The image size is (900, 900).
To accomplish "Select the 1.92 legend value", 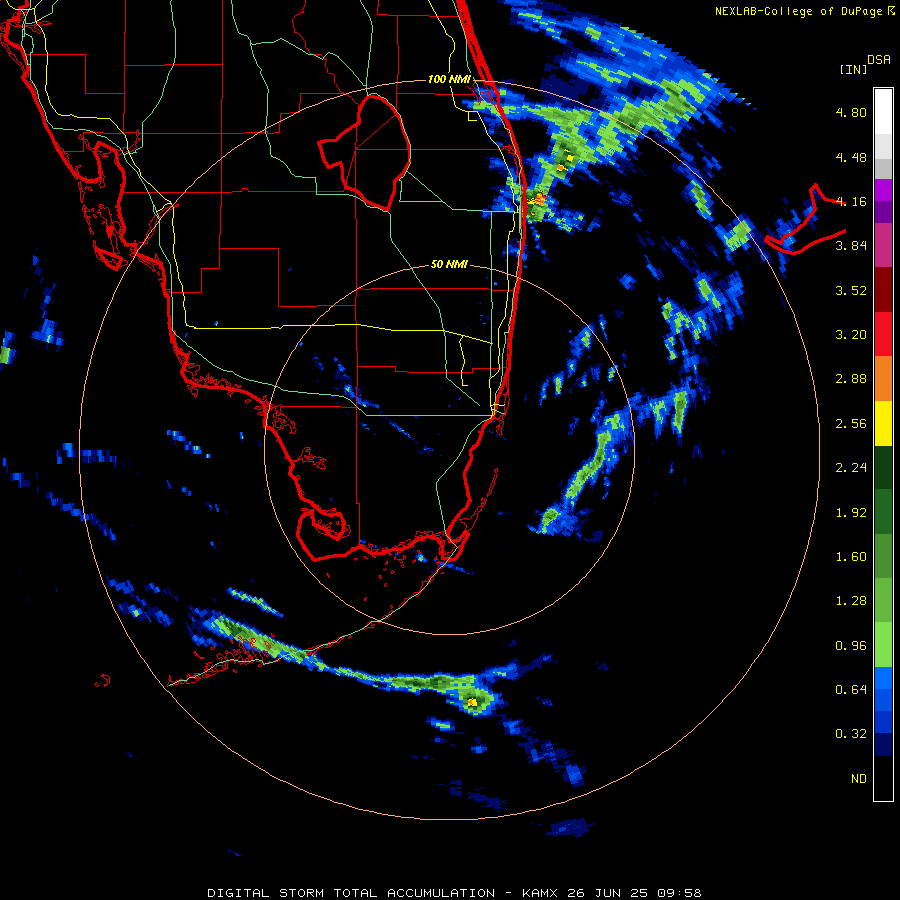I will point(851,513).
